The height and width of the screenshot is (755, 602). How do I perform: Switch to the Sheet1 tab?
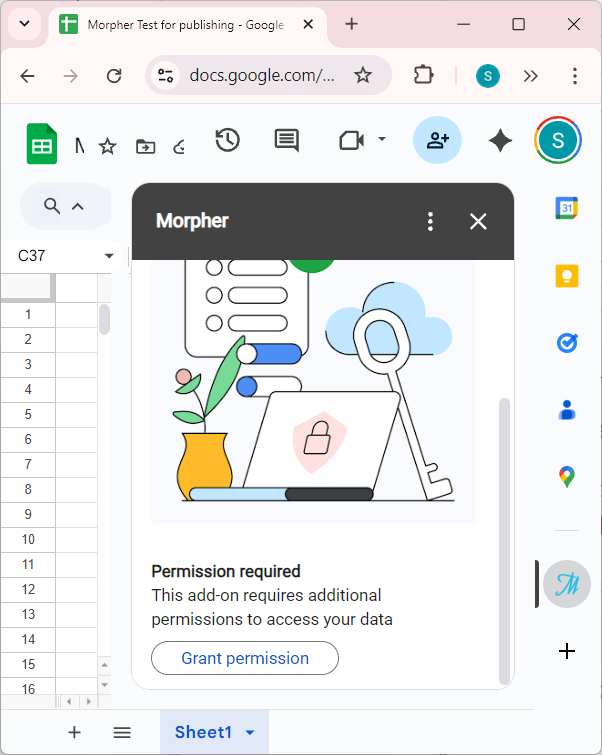203,732
